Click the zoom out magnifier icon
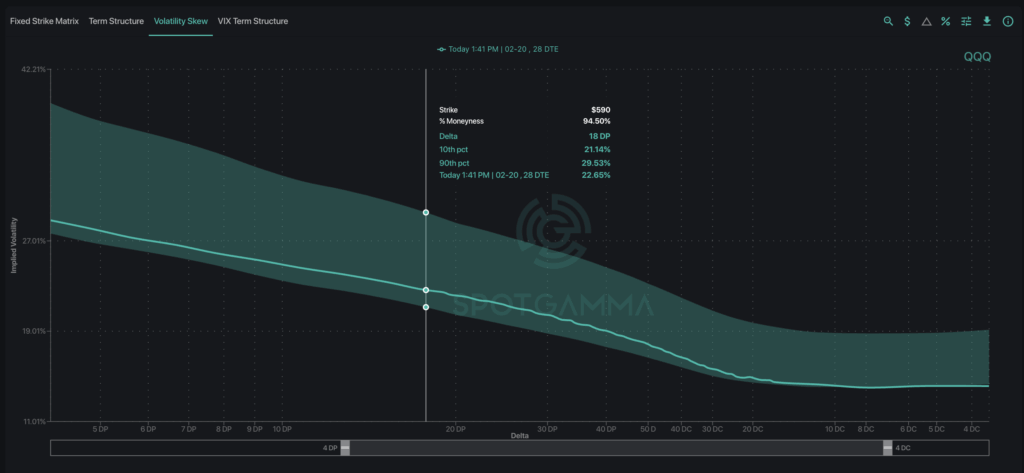1024x473 pixels. (x=888, y=21)
